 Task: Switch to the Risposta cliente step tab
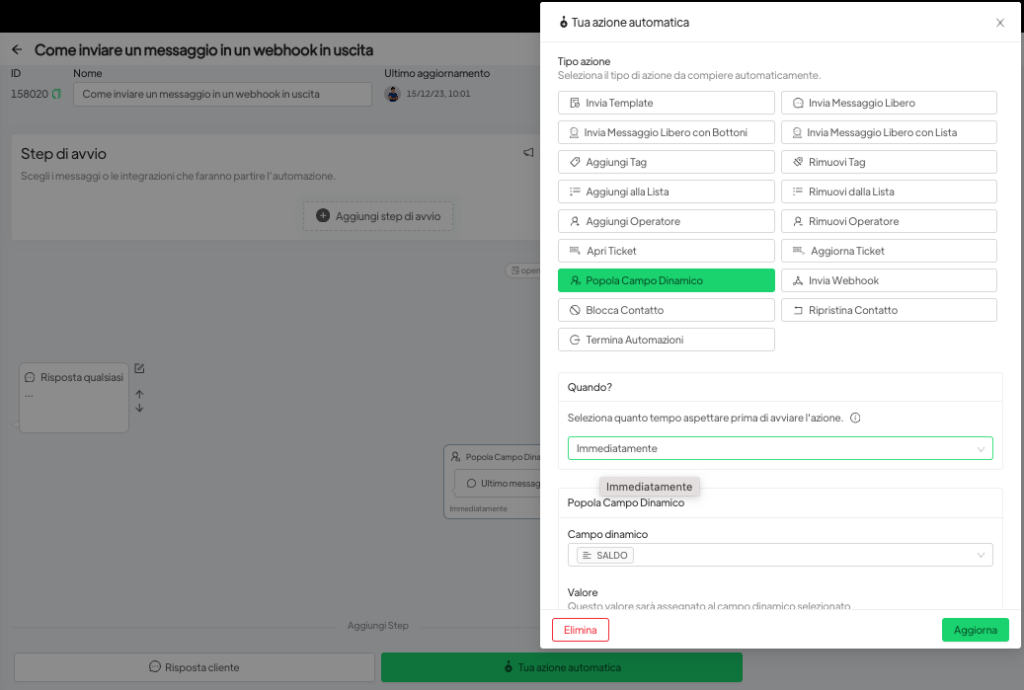click(x=194, y=667)
